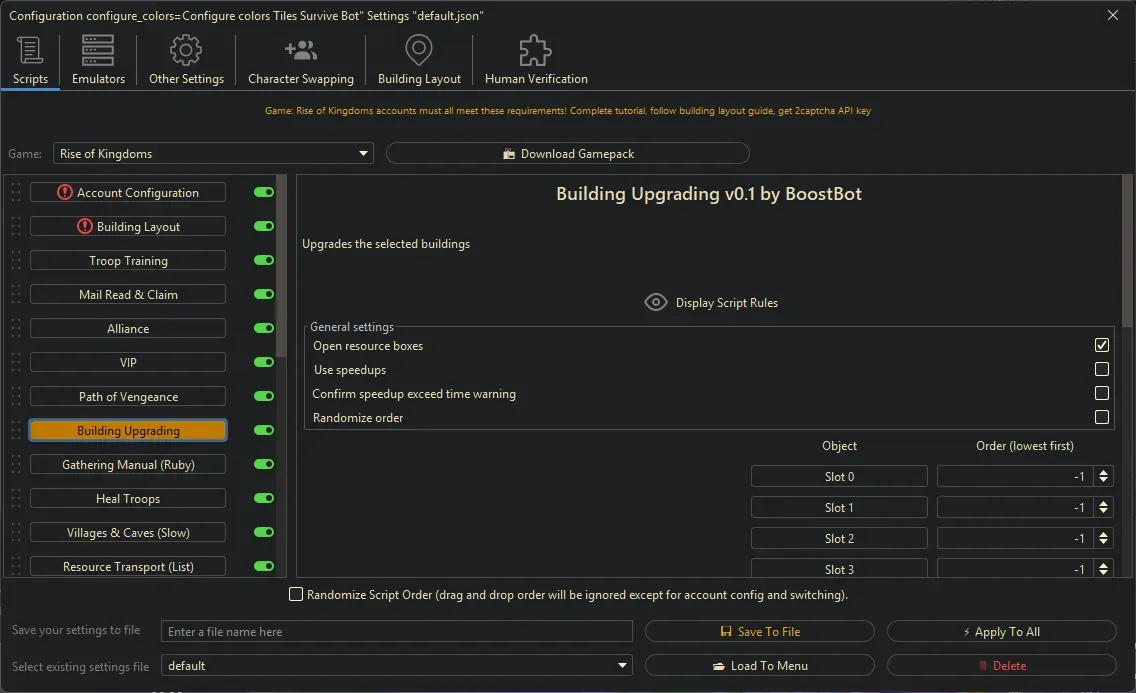Select the Building Layout pin icon
The image size is (1136, 693).
pyautogui.click(x=418, y=51)
